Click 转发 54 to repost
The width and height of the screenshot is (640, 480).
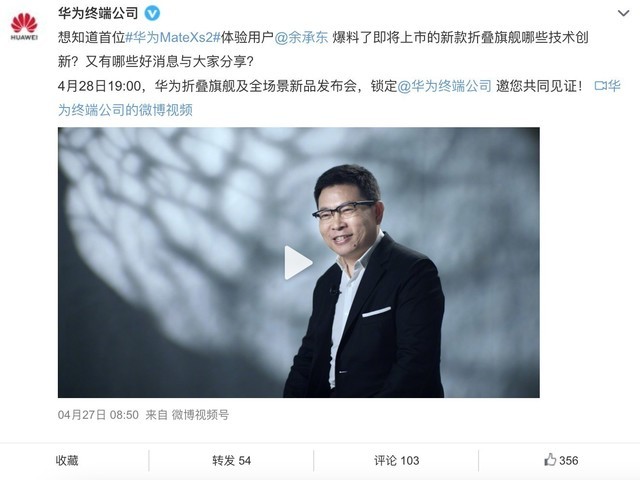click(x=231, y=460)
